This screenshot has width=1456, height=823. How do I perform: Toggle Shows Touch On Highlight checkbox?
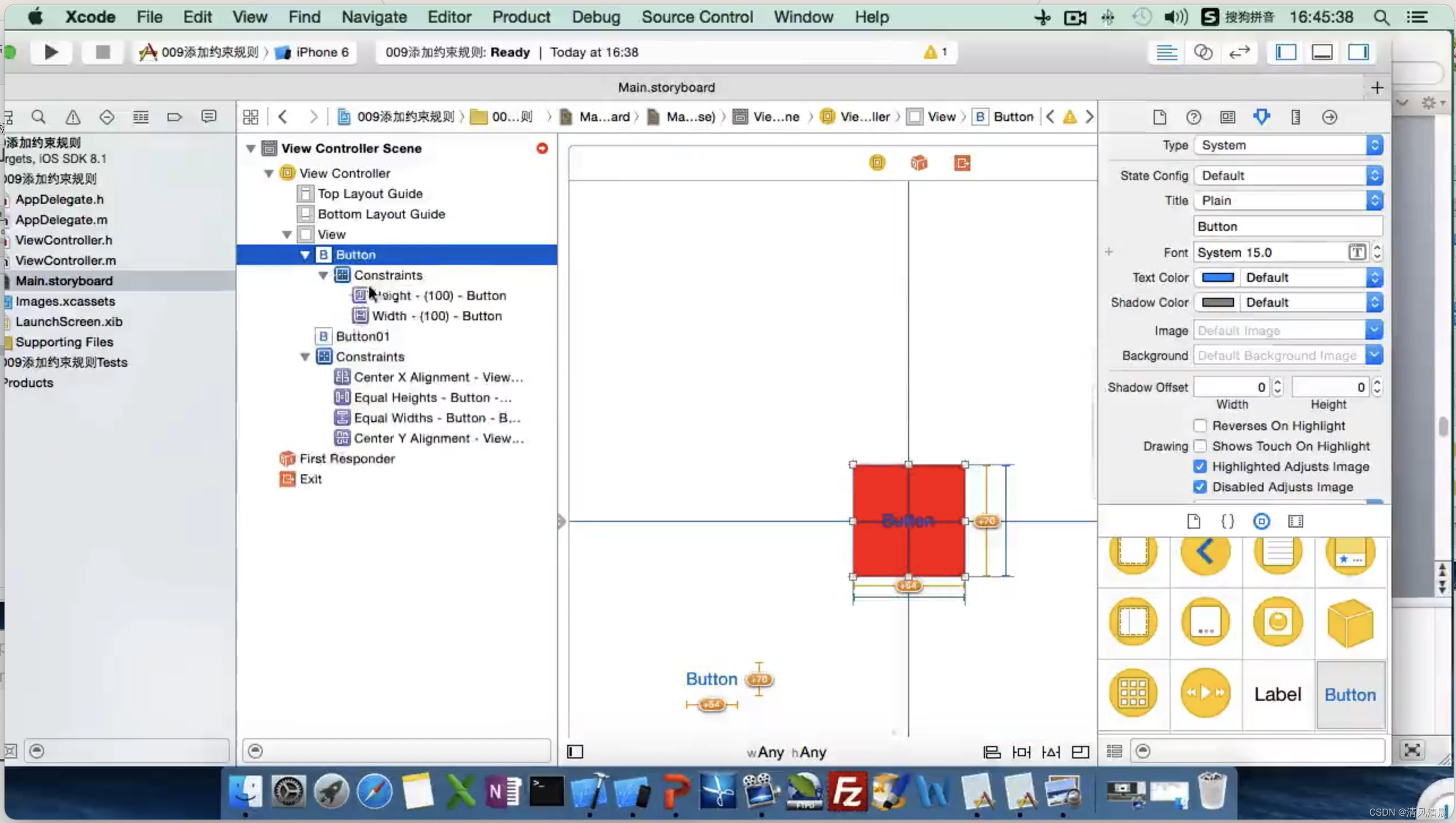1200,446
